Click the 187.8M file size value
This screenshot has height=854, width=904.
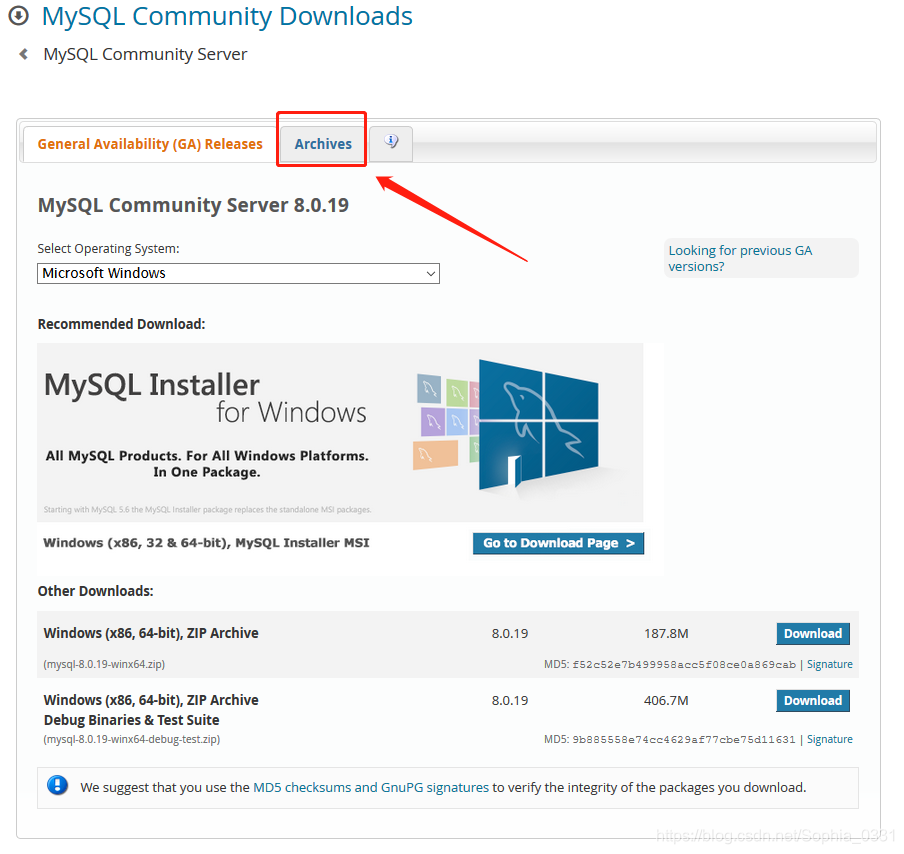click(666, 634)
